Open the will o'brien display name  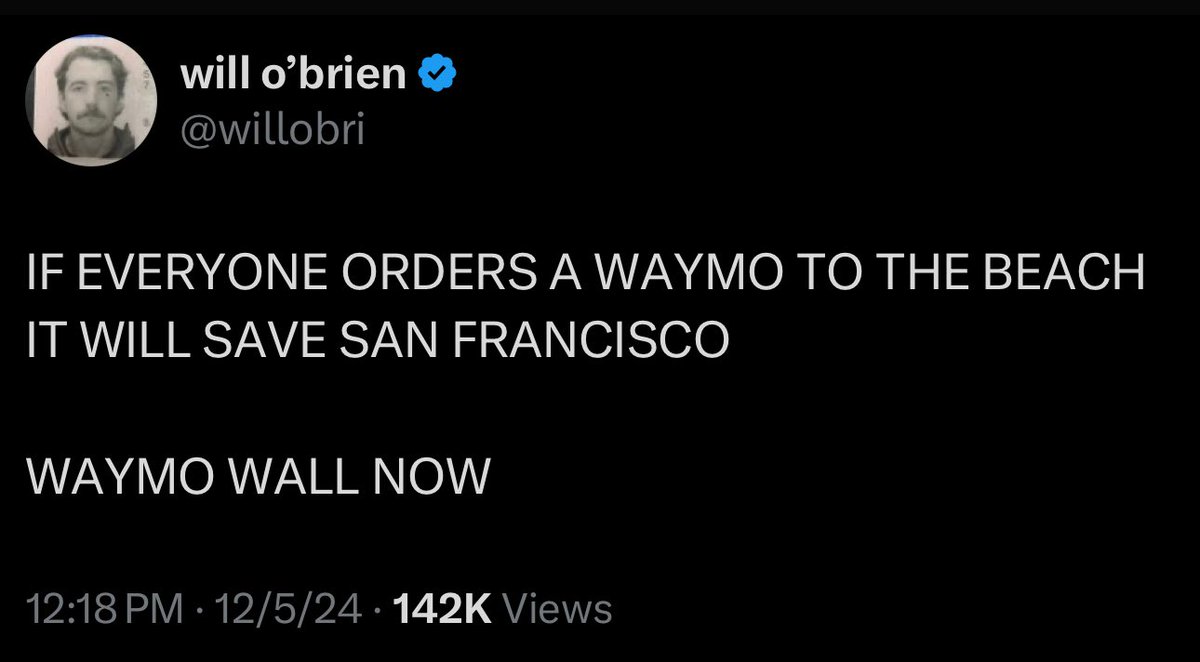[294, 75]
